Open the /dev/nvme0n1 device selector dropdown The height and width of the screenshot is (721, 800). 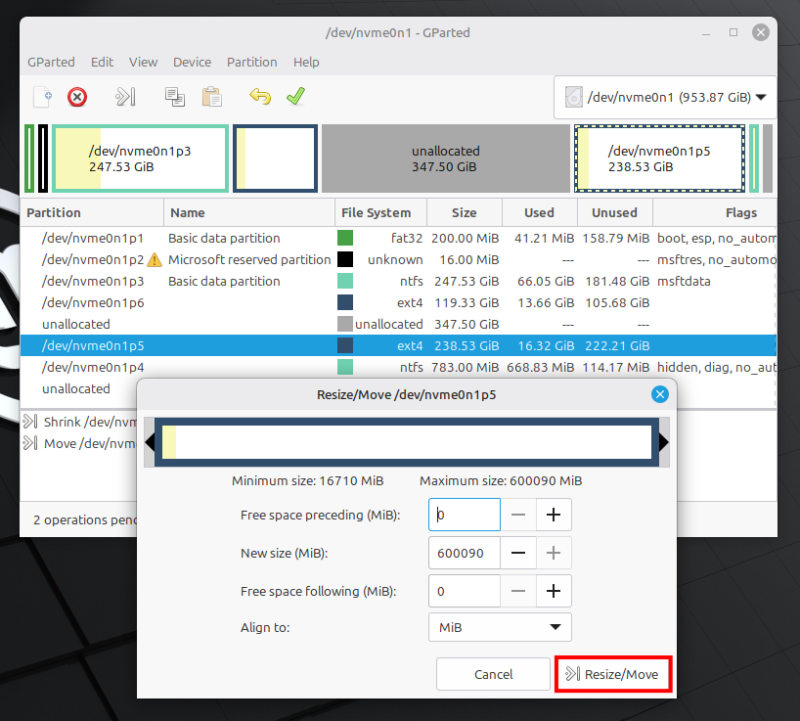pyautogui.click(x=665, y=98)
